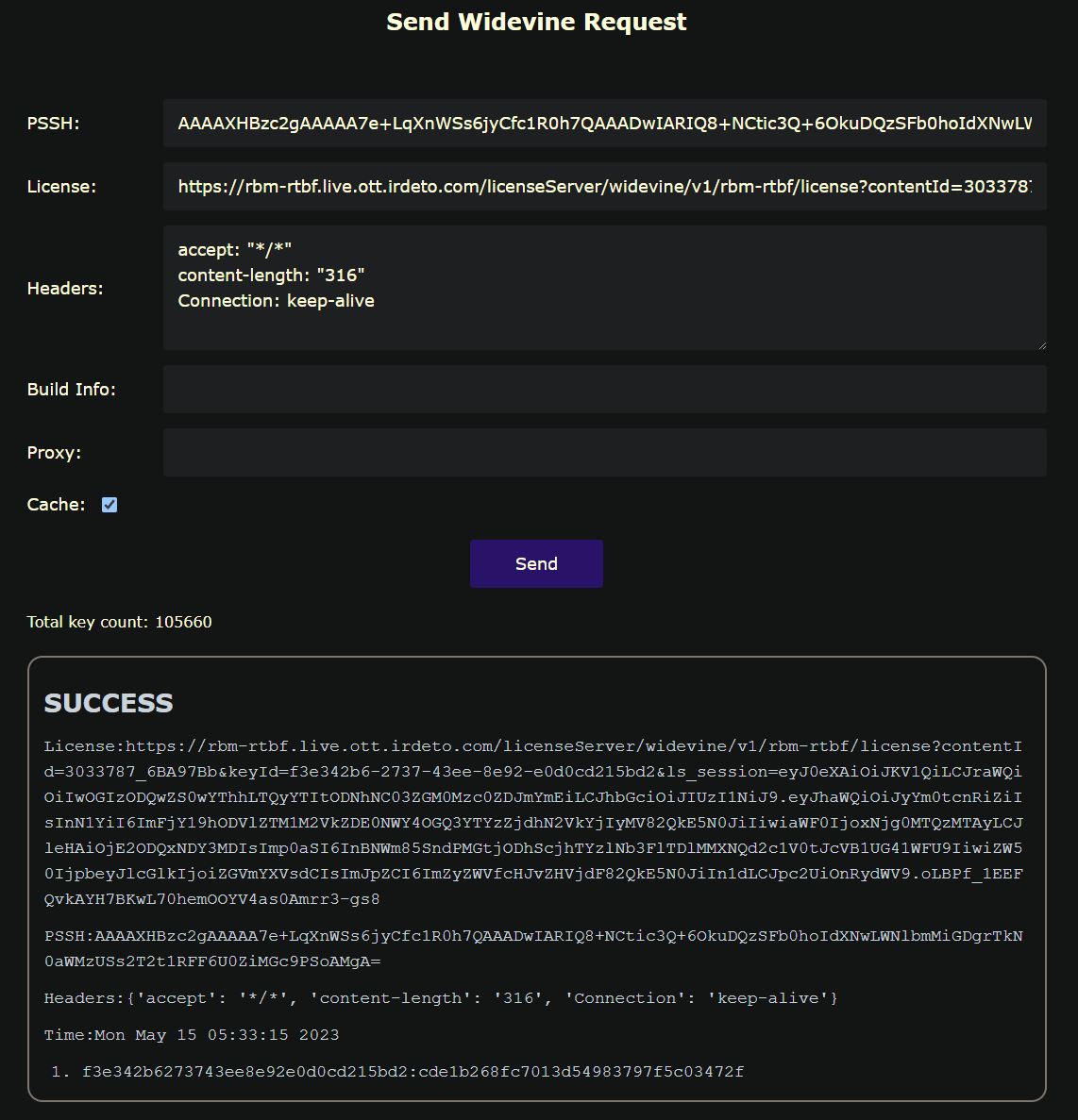
Task: Click the "License:" form label
Action: tap(61, 187)
